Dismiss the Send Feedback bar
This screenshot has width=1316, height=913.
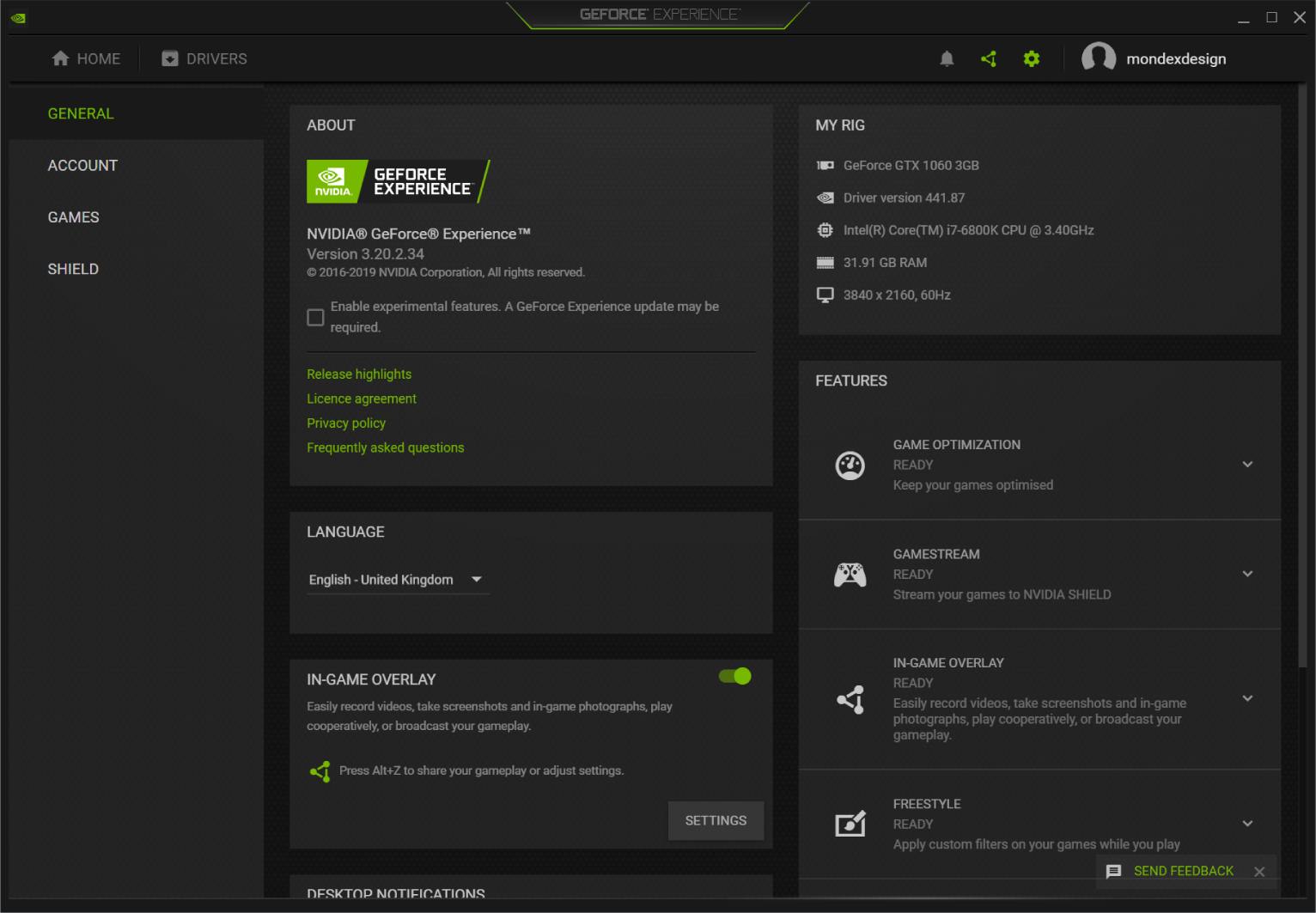[x=1259, y=872]
